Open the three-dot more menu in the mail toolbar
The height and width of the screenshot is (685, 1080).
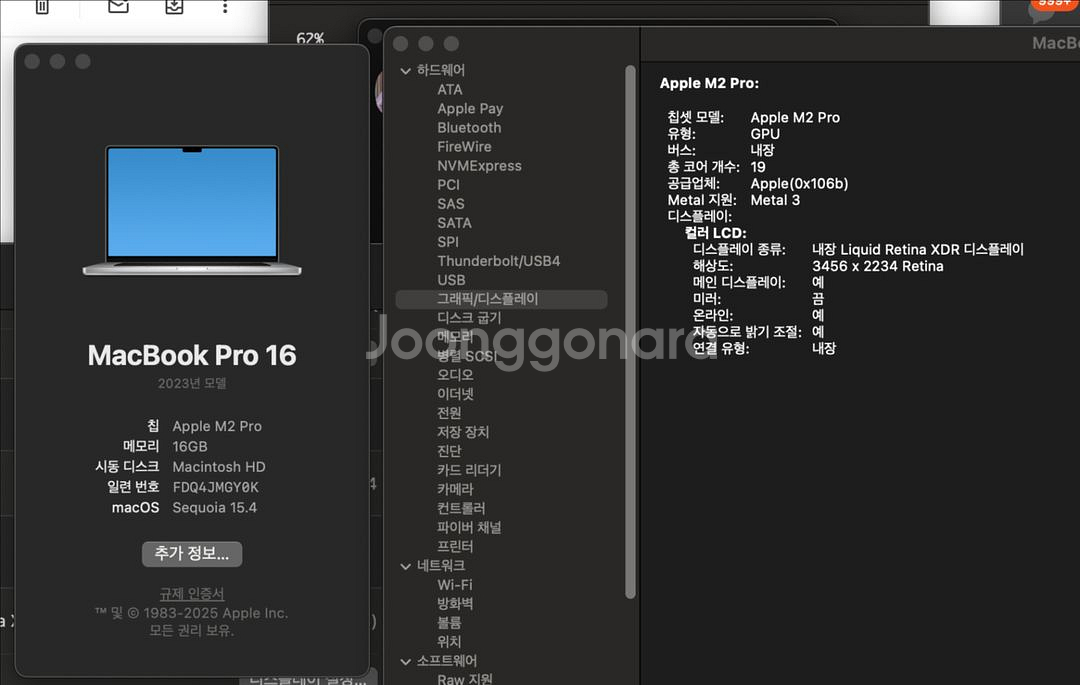pos(225,7)
